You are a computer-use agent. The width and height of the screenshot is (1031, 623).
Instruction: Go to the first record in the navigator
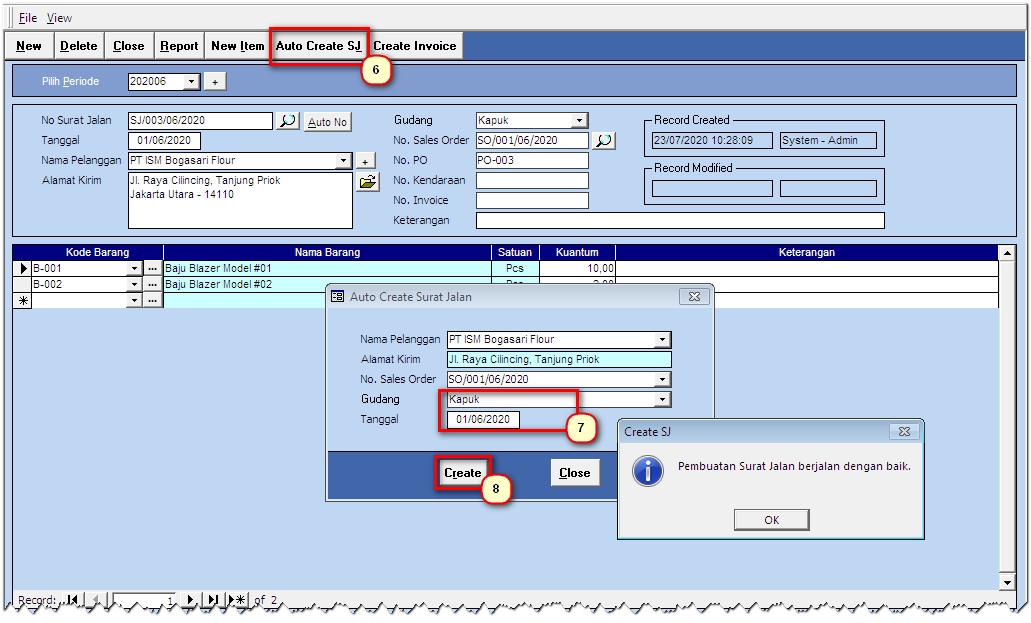pyautogui.click(x=73, y=600)
